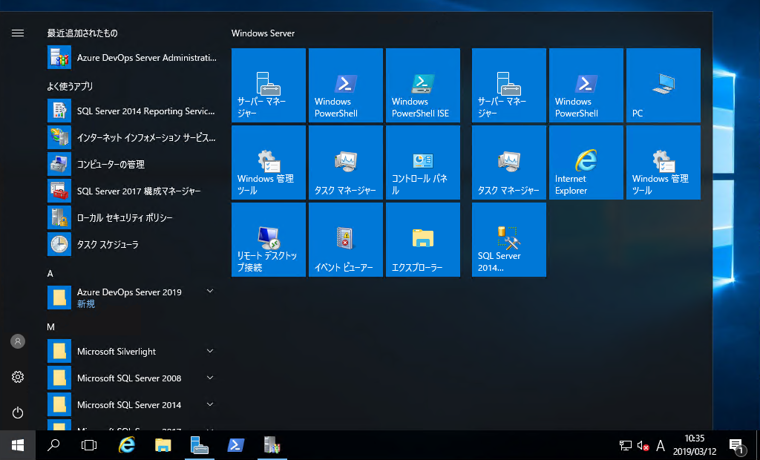
Task: Open Task View from the taskbar
Action: click(89, 445)
